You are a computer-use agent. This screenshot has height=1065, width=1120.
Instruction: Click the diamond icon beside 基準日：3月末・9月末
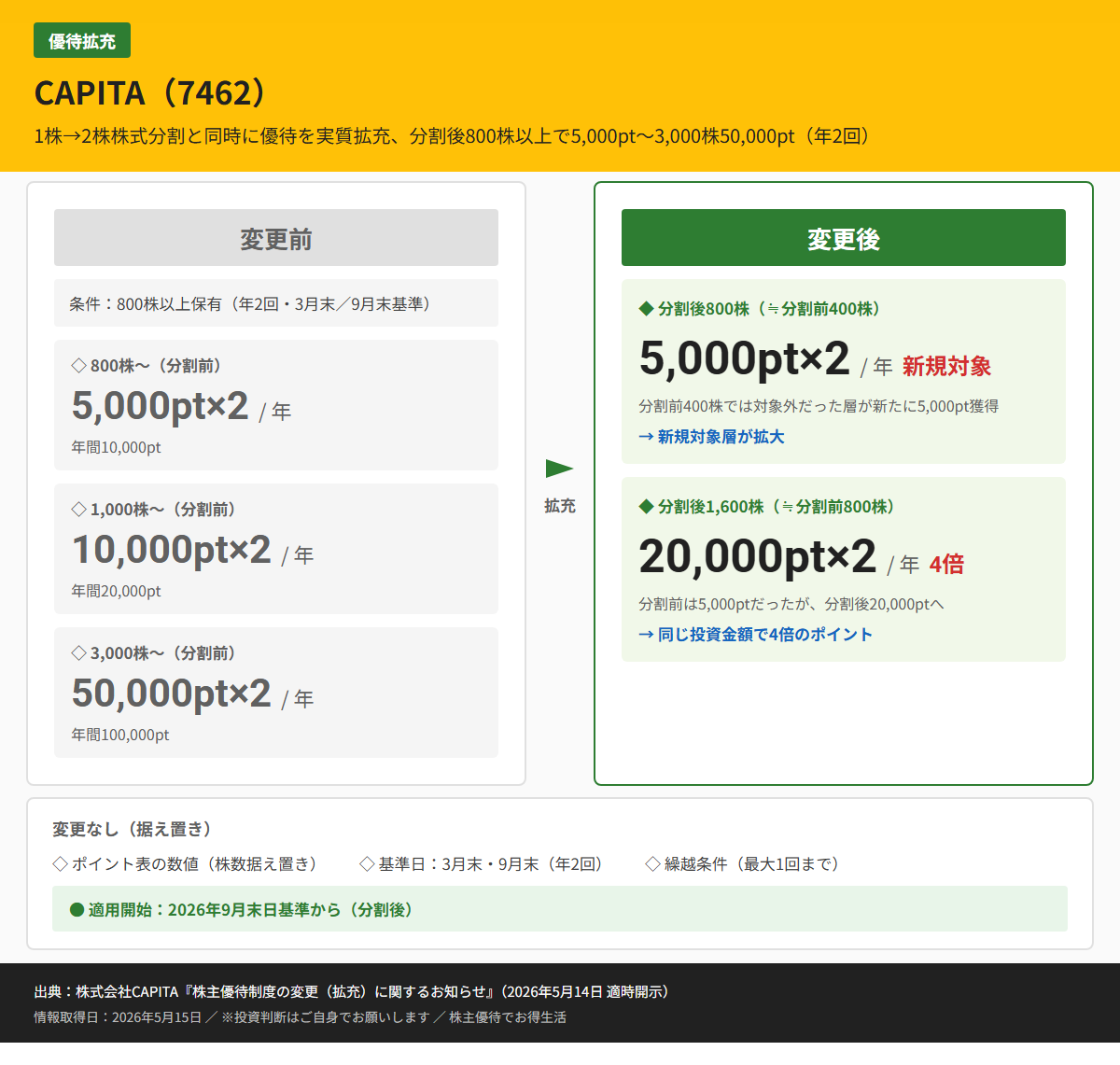[367, 863]
